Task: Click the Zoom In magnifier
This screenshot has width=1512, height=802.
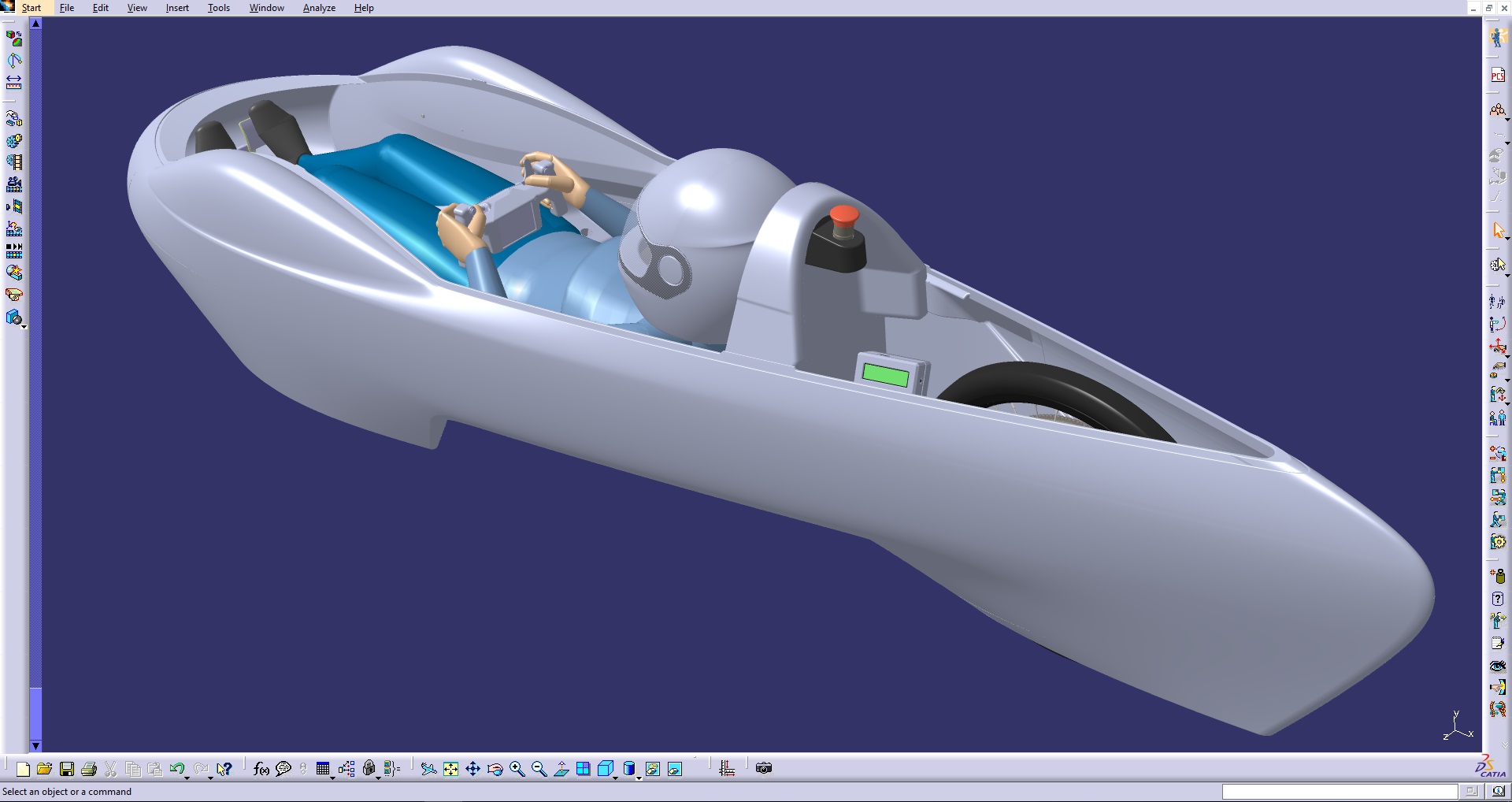Action: click(517, 769)
